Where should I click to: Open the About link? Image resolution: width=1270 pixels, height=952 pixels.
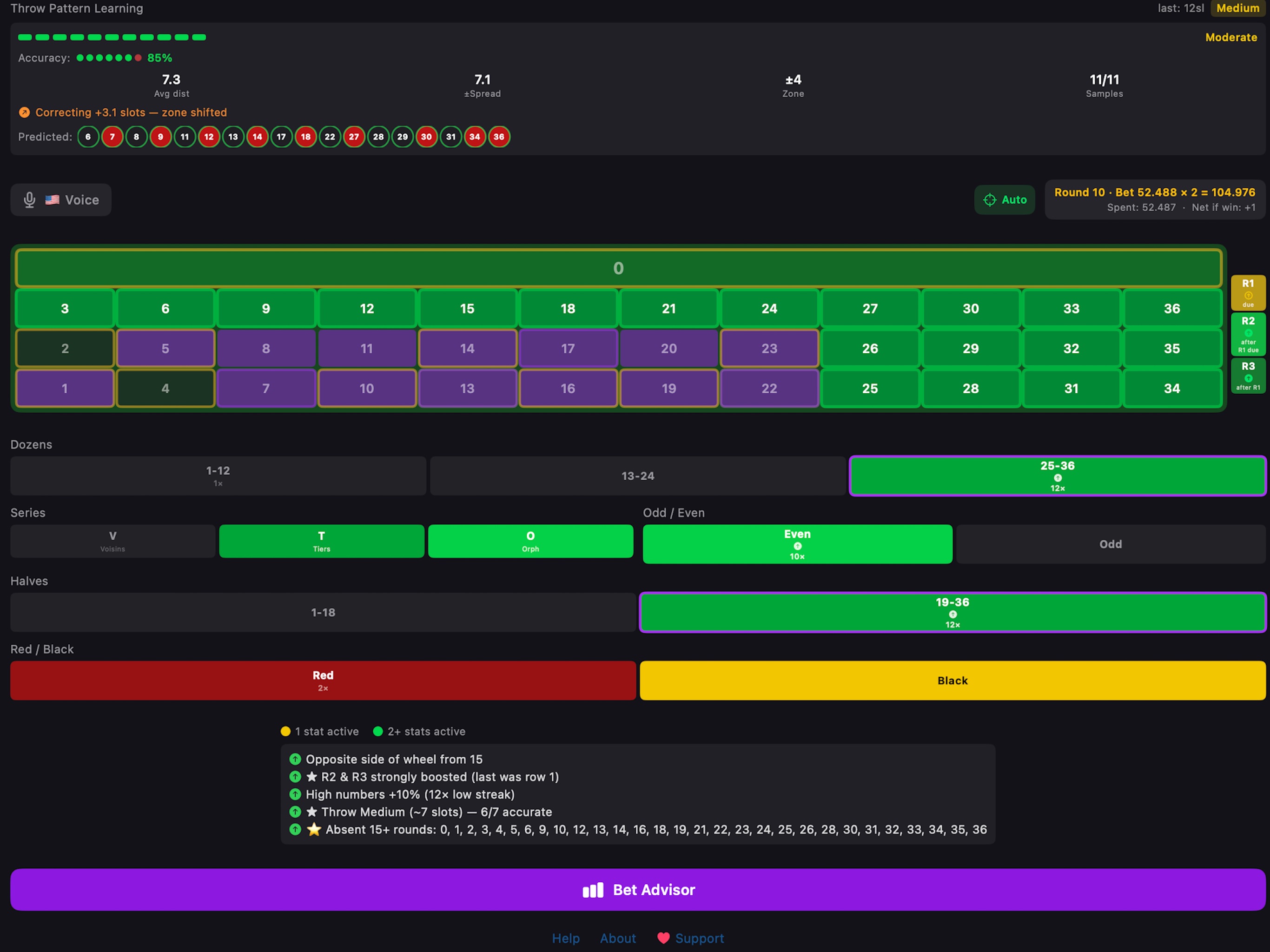coord(618,938)
